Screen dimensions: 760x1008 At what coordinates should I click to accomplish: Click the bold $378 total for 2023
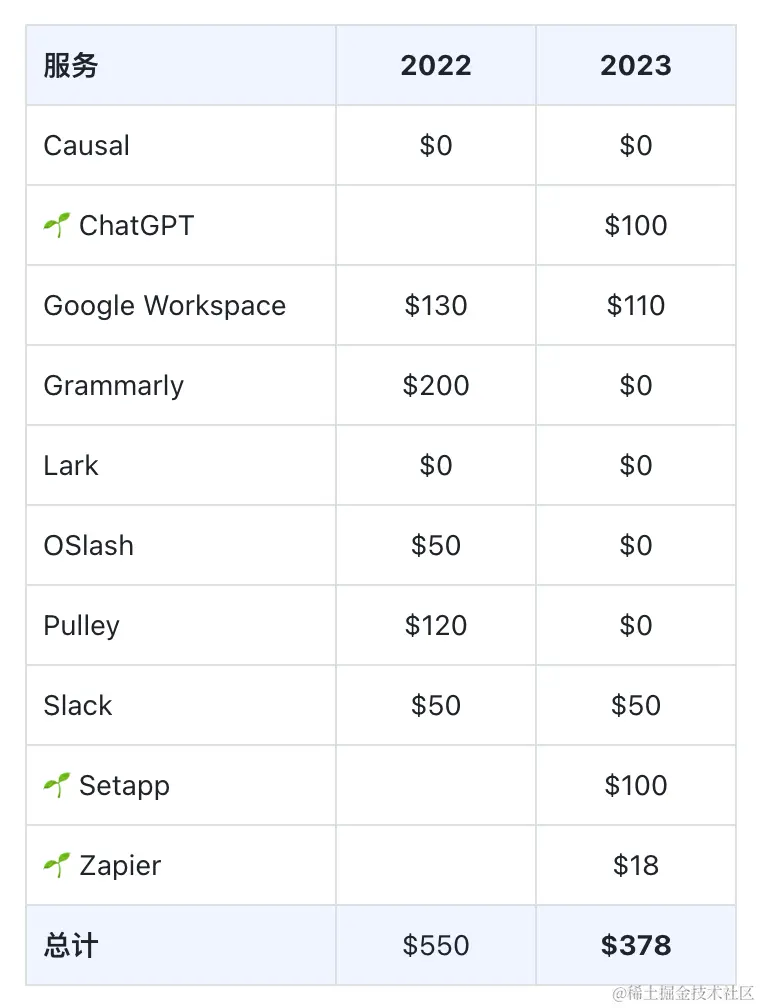636,946
